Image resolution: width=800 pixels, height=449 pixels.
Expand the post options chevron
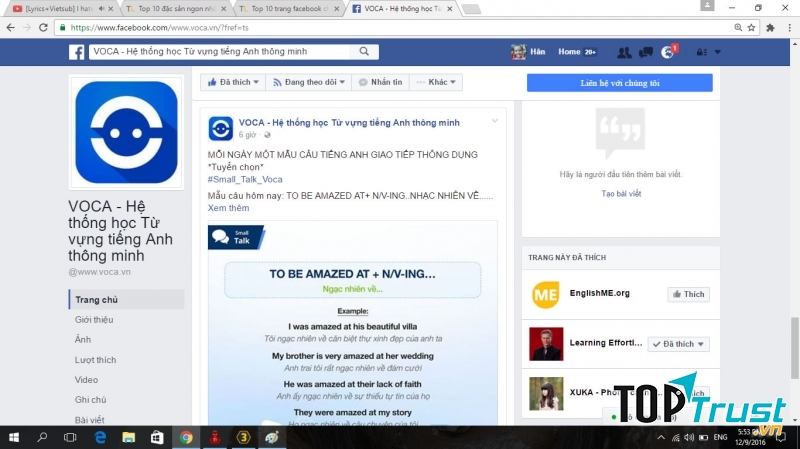click(494, 121)
